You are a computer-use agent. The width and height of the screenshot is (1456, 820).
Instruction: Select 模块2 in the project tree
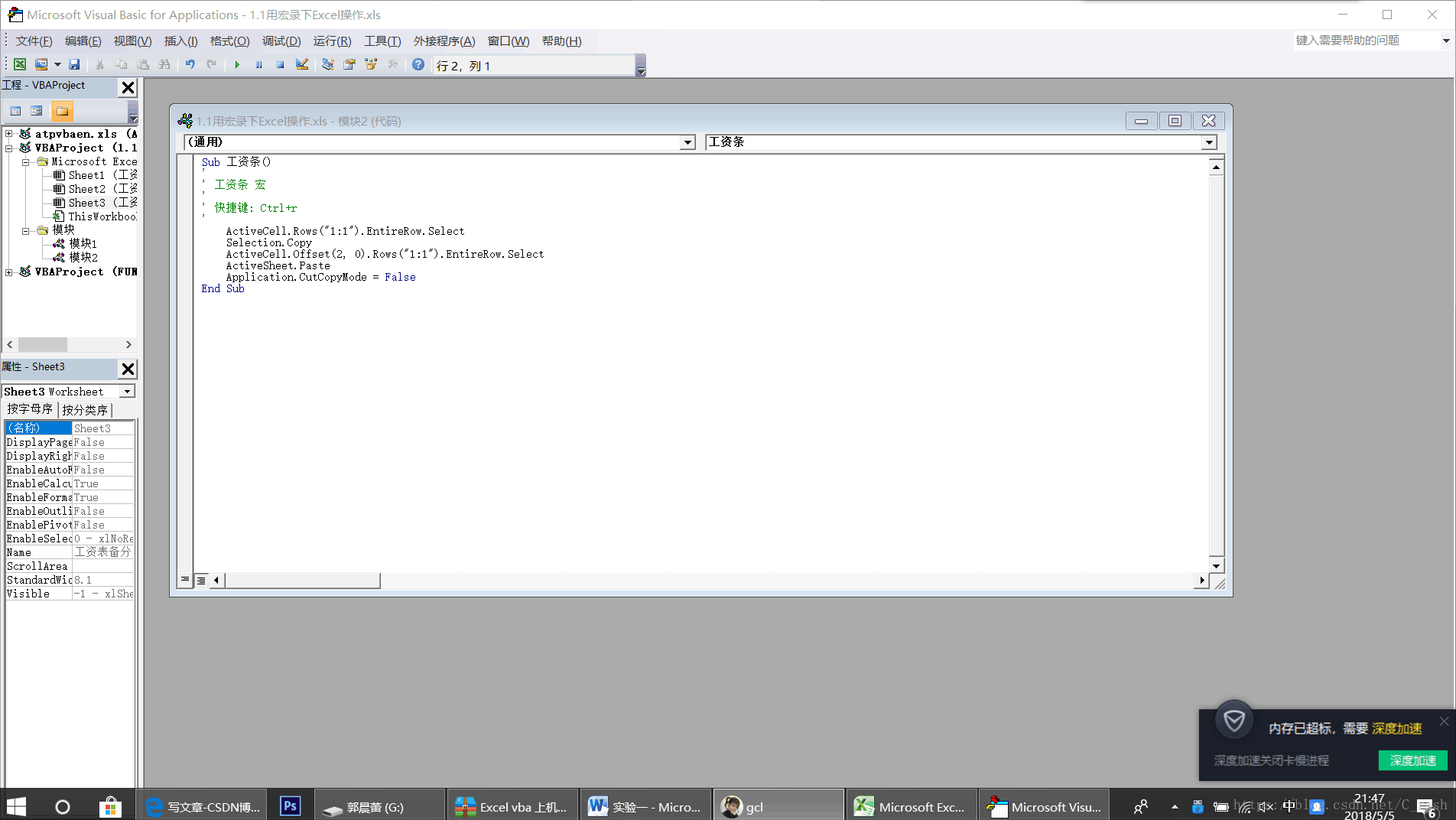[75, 257]
